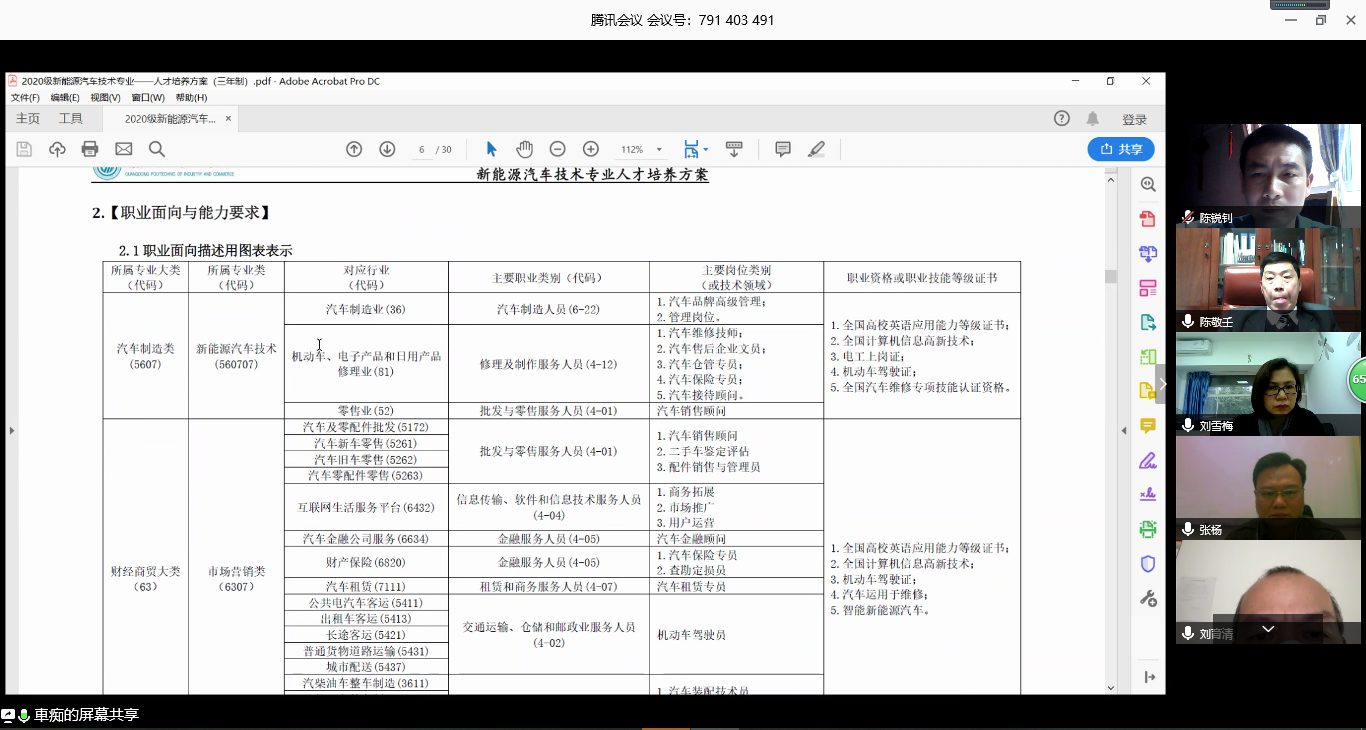Viewport: 1366px width, 730px height.
Task: Add a comment note icon
Action: coord(783,149)
